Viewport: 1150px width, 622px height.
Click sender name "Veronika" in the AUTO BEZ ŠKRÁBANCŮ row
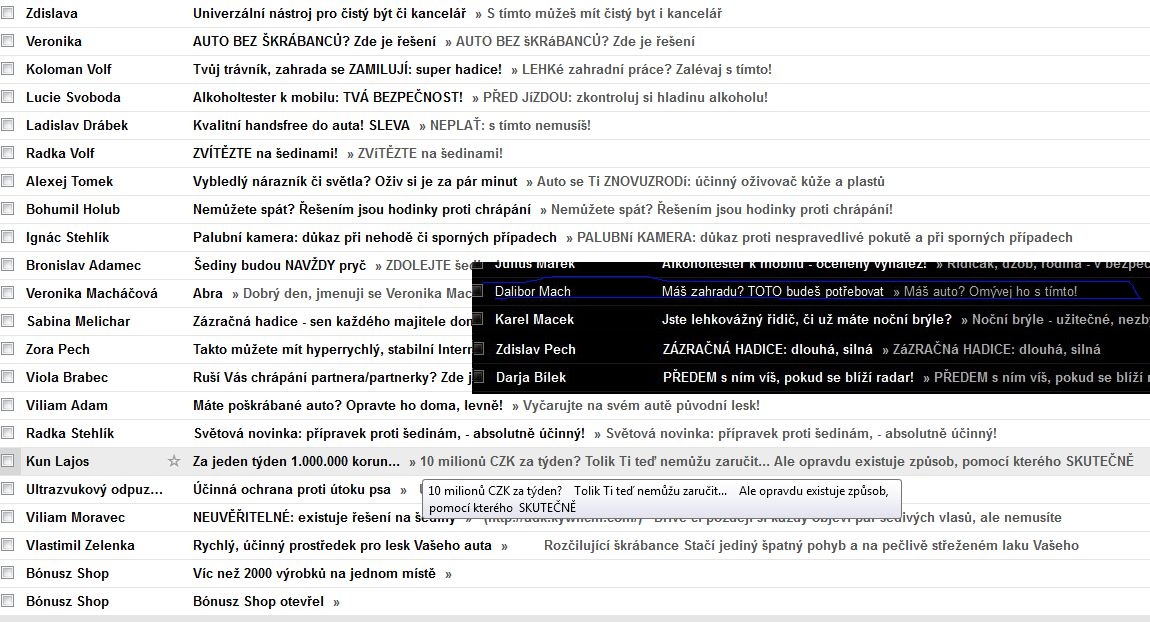point(54,41)
